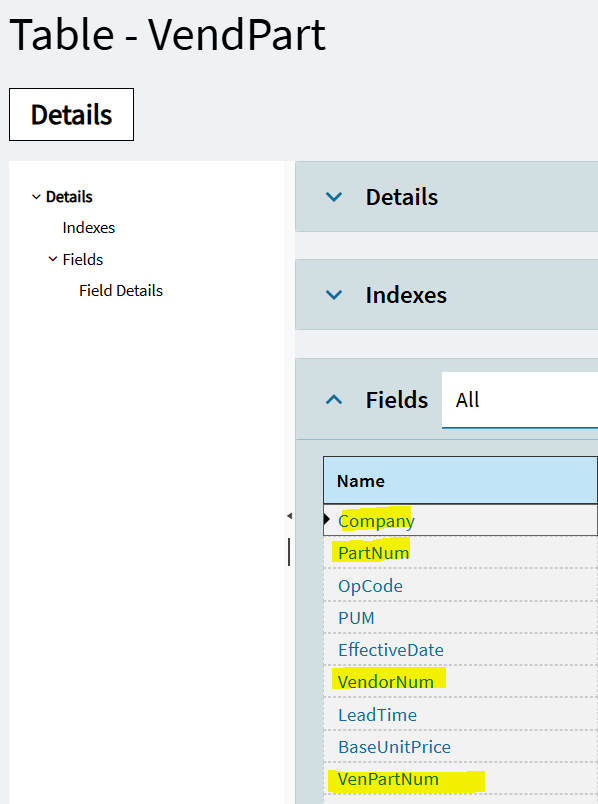The width and height of the screenshot is (598, 804).
Task: Select Field Details in the tree
Action: tap(121, 291)
